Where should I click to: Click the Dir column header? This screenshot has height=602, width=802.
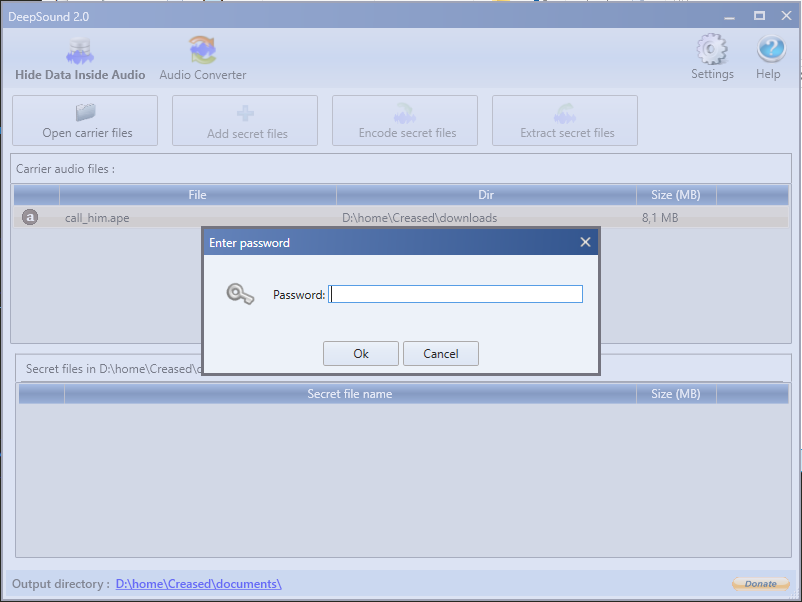point(486,195)
